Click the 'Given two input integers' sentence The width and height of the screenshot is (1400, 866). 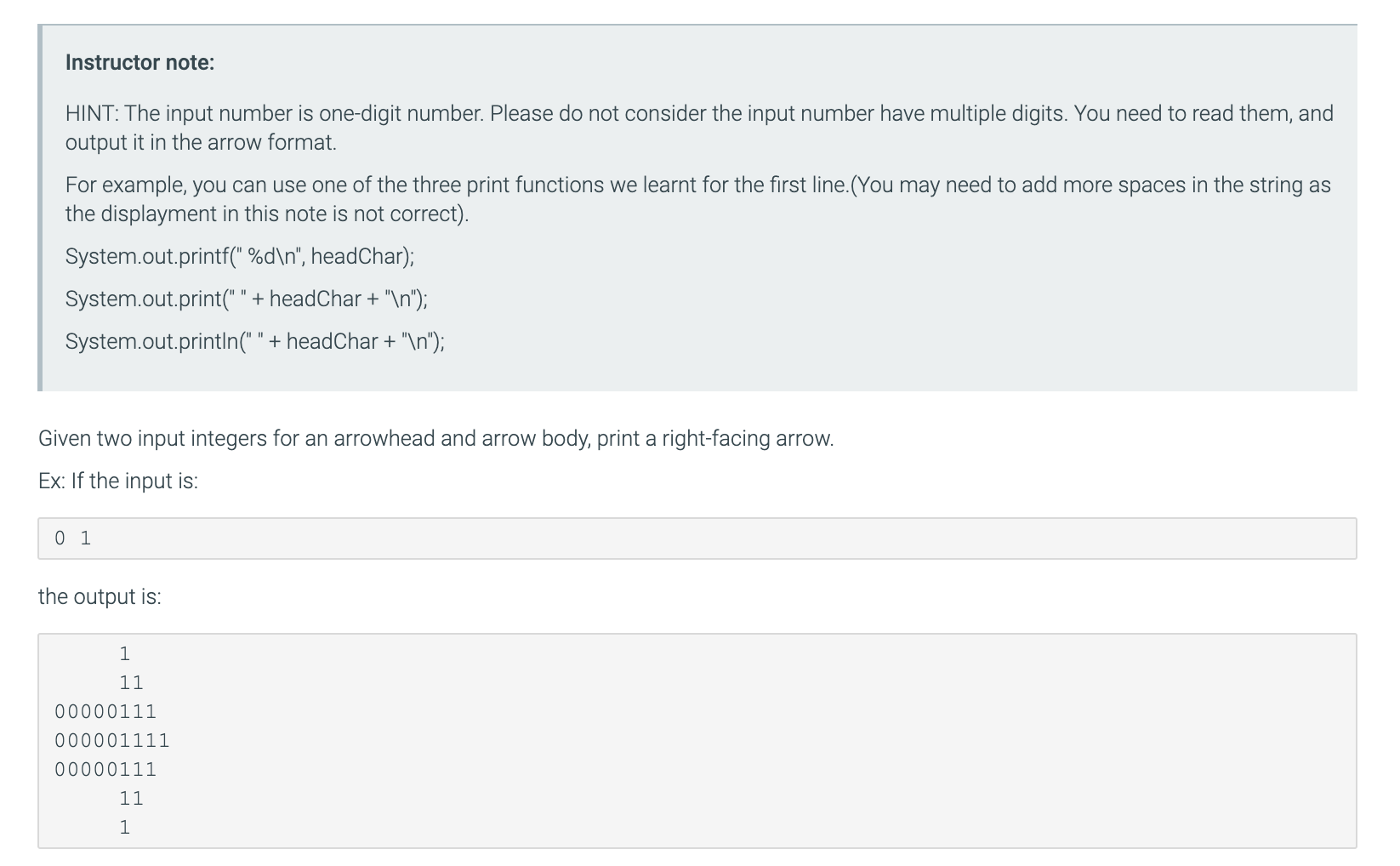click(x=436, y=438)
